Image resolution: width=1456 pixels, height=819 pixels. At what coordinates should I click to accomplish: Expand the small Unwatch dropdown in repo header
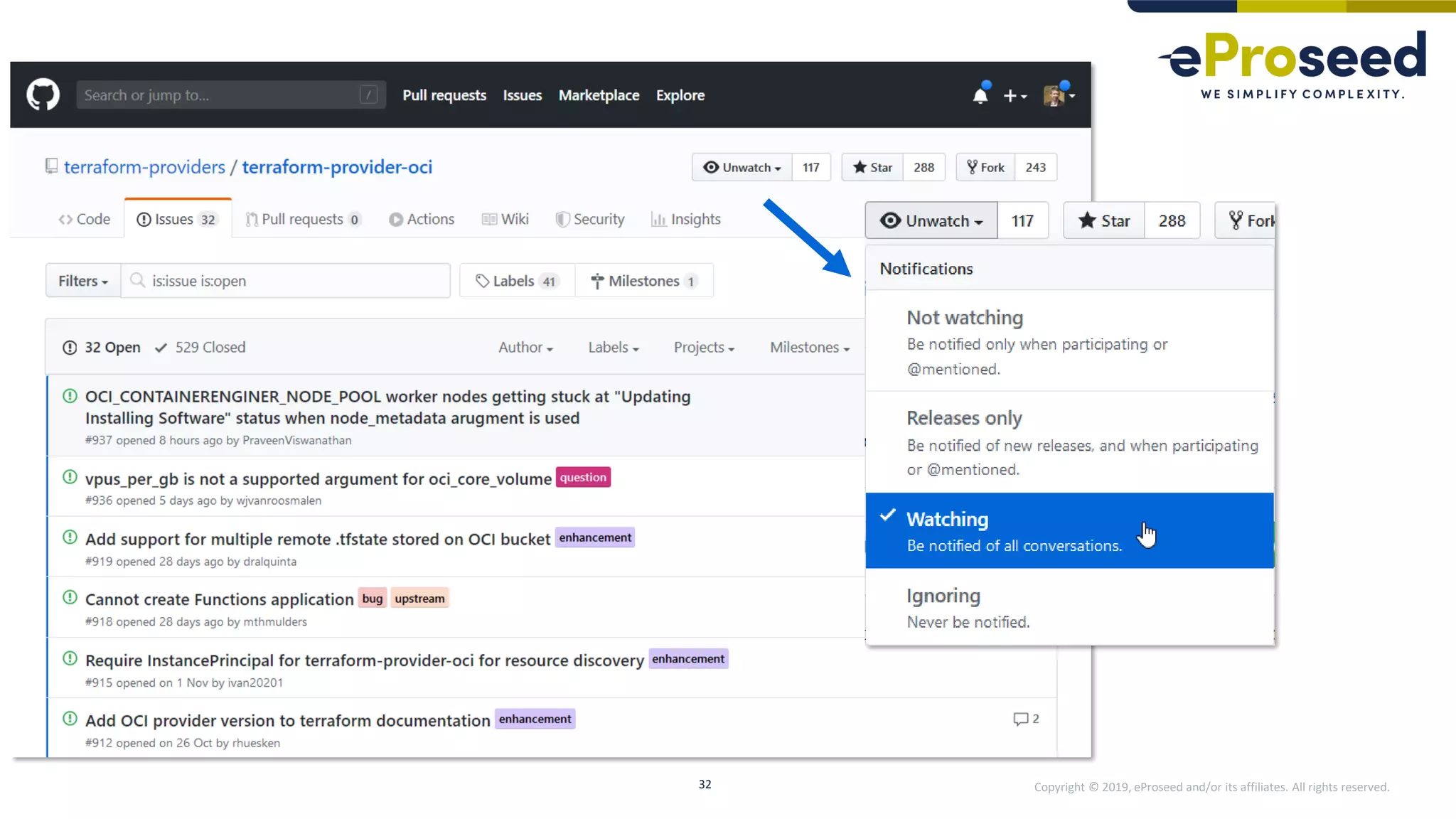tap(742, 167)
